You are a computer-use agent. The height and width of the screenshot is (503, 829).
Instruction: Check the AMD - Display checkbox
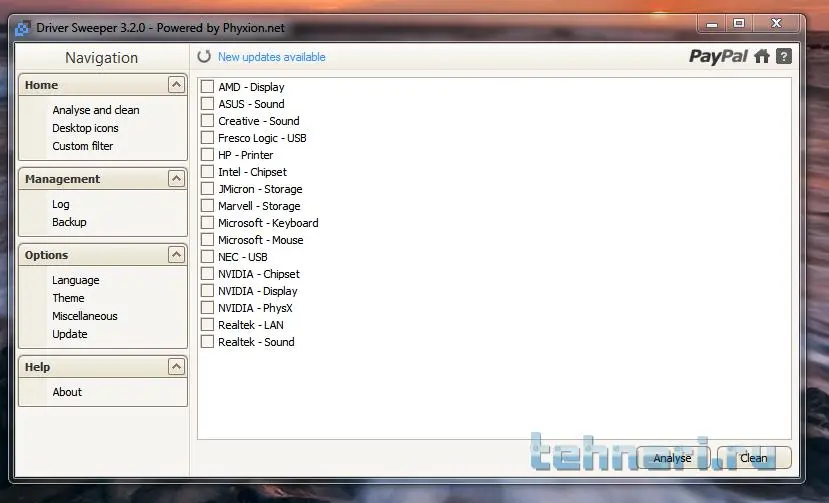pos(207,86)
